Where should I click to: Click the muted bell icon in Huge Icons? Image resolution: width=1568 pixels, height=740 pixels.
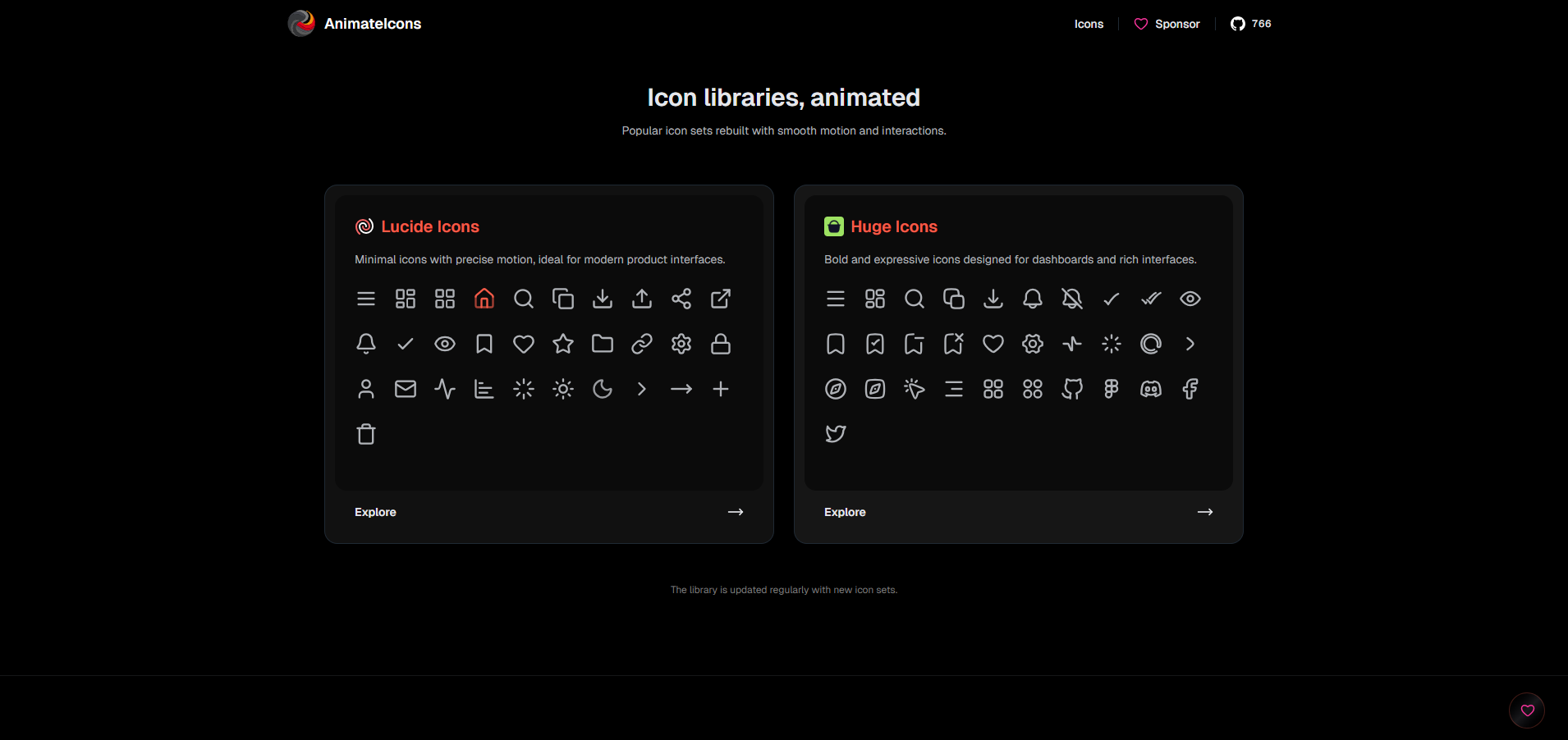coord(1072,299)
